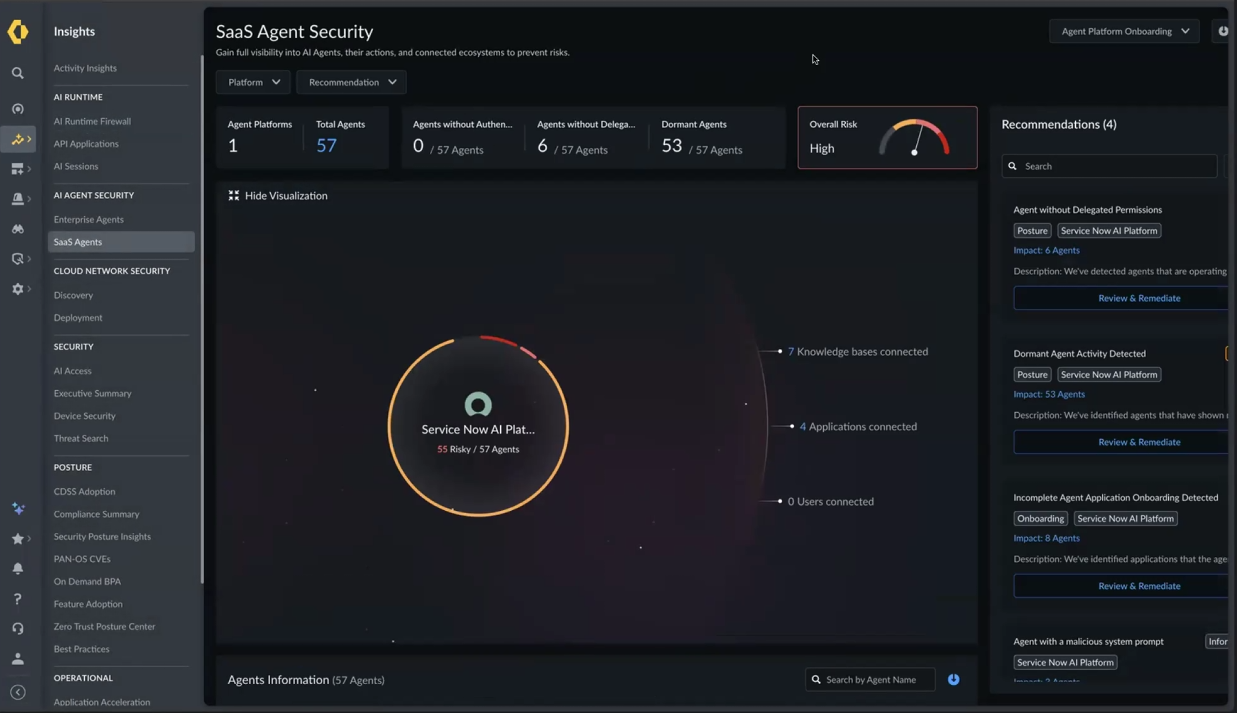Open the user profile icon
Viewport: 1237px width, 713px height.
pyautogui.click(x=18, y=659)
